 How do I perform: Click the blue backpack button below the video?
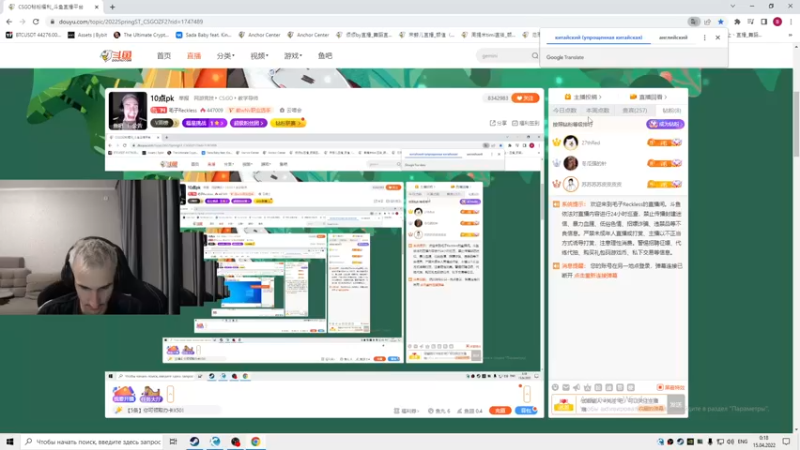526,410
